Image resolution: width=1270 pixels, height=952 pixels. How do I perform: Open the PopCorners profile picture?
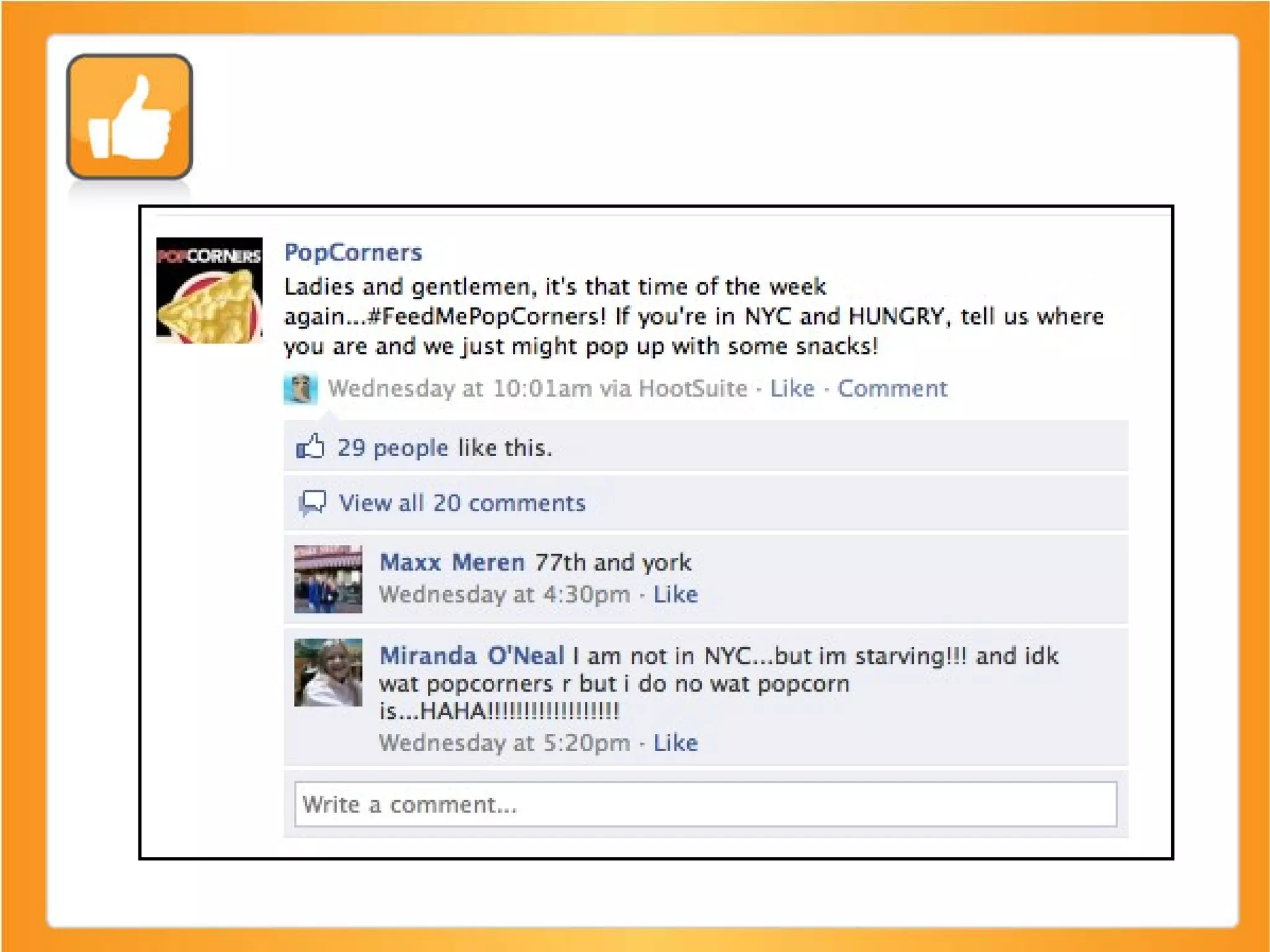click(x=210, y=290)
